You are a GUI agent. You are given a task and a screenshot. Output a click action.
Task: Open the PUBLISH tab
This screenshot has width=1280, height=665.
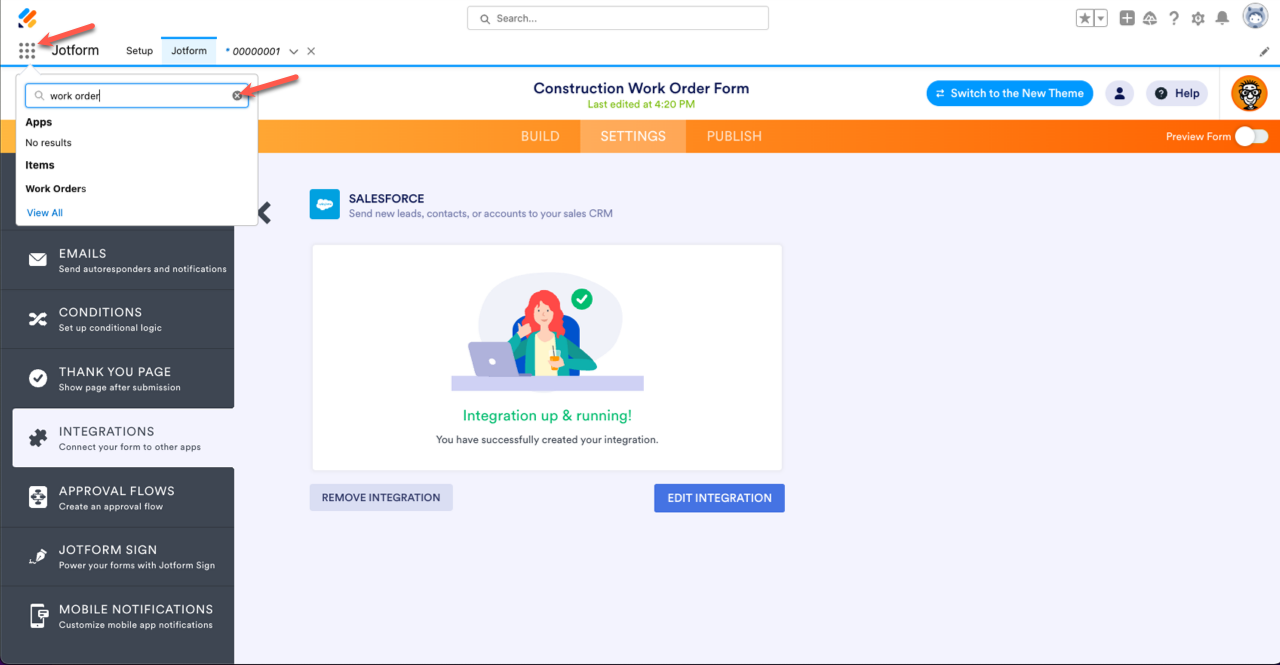[734, 137]
